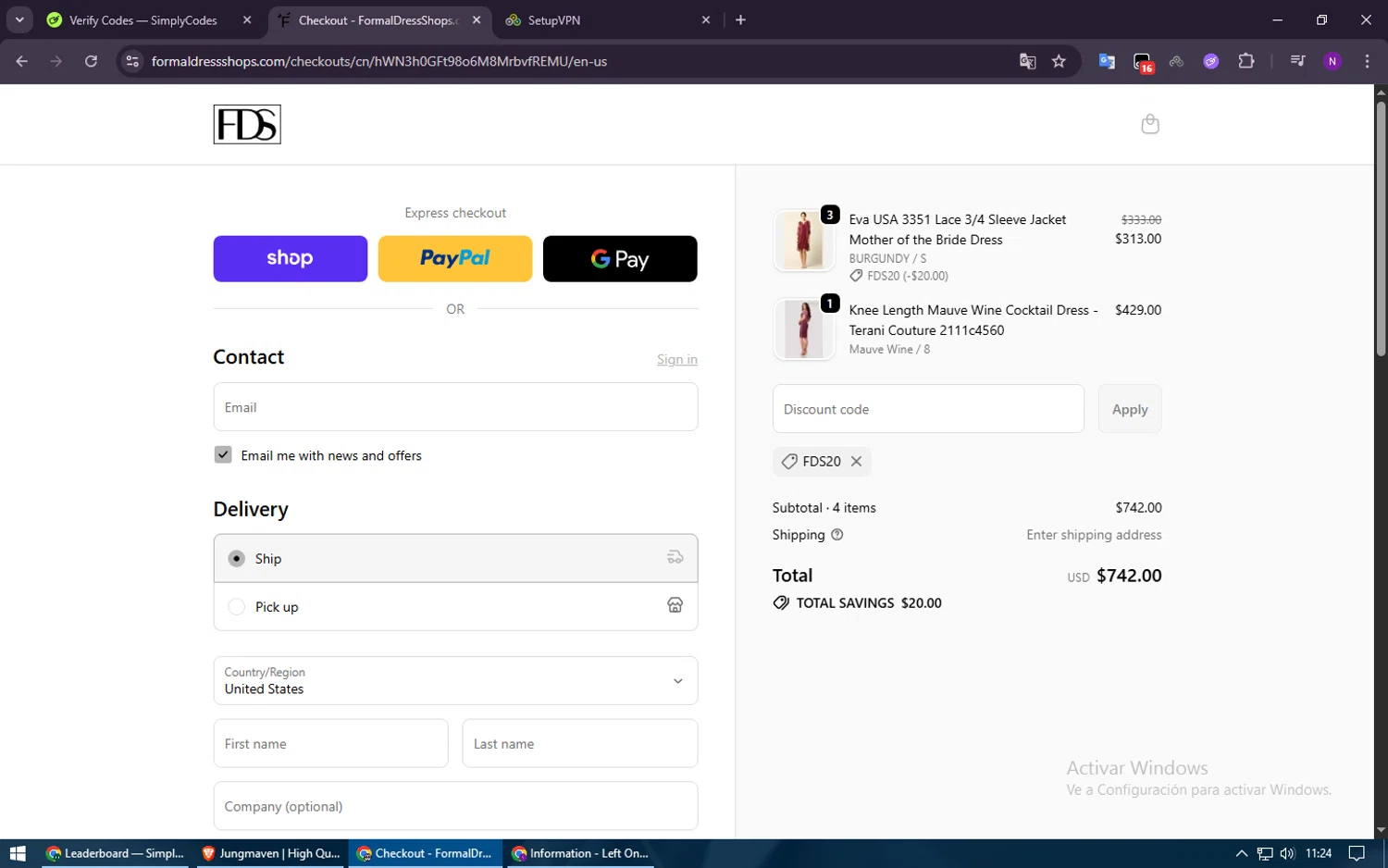Open the extension with red 16 badge
This screenshot has height=868, width=1388.
pos(1143,62)
